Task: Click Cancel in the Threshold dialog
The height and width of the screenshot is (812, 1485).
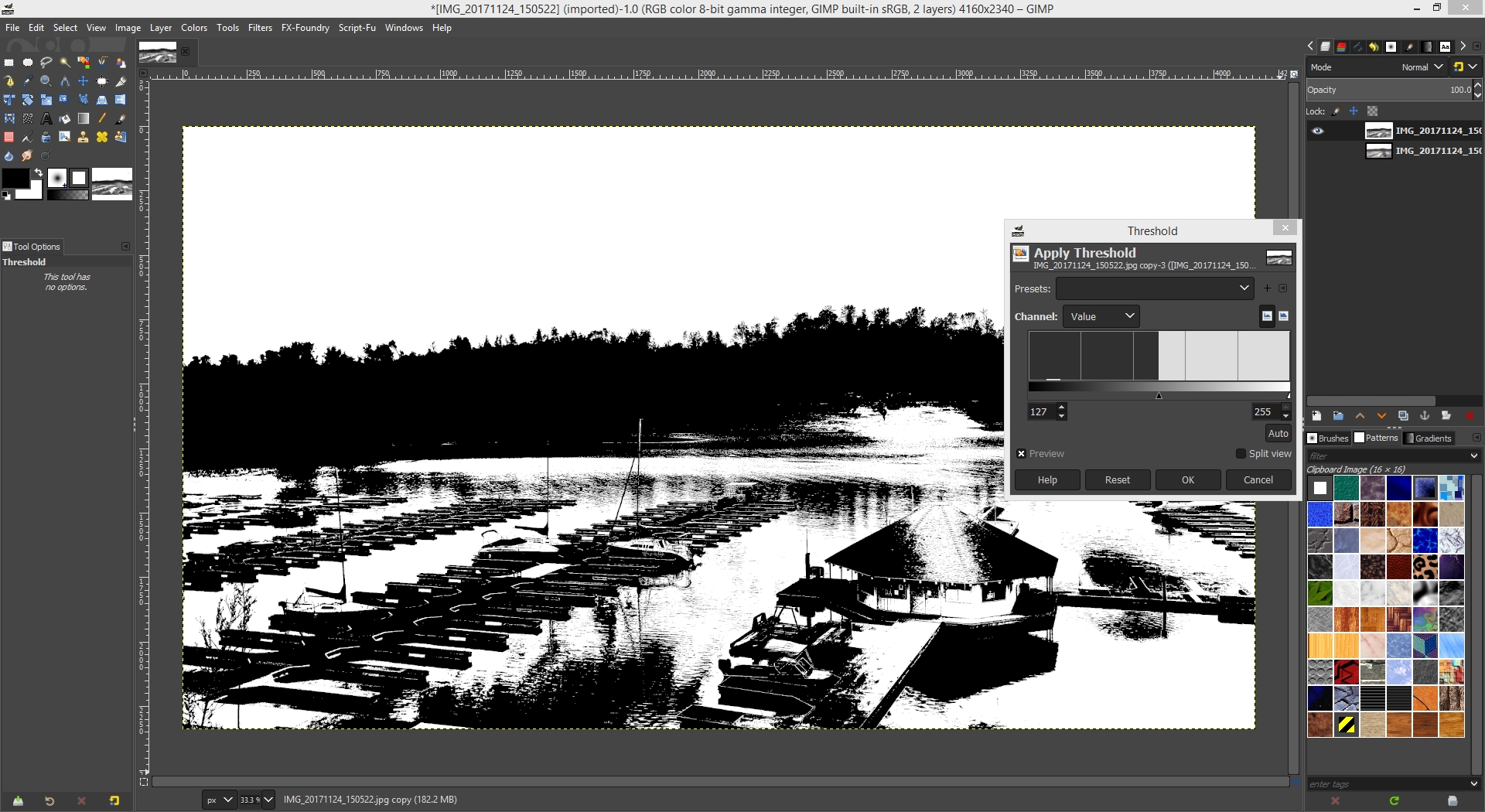Action: 1258,480
